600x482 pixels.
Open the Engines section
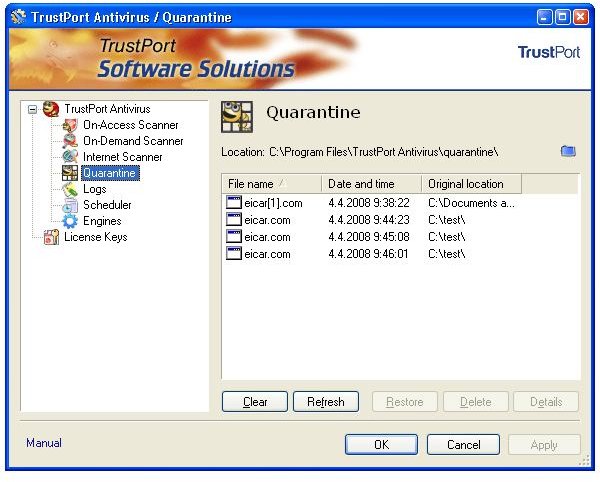point(102,221)
